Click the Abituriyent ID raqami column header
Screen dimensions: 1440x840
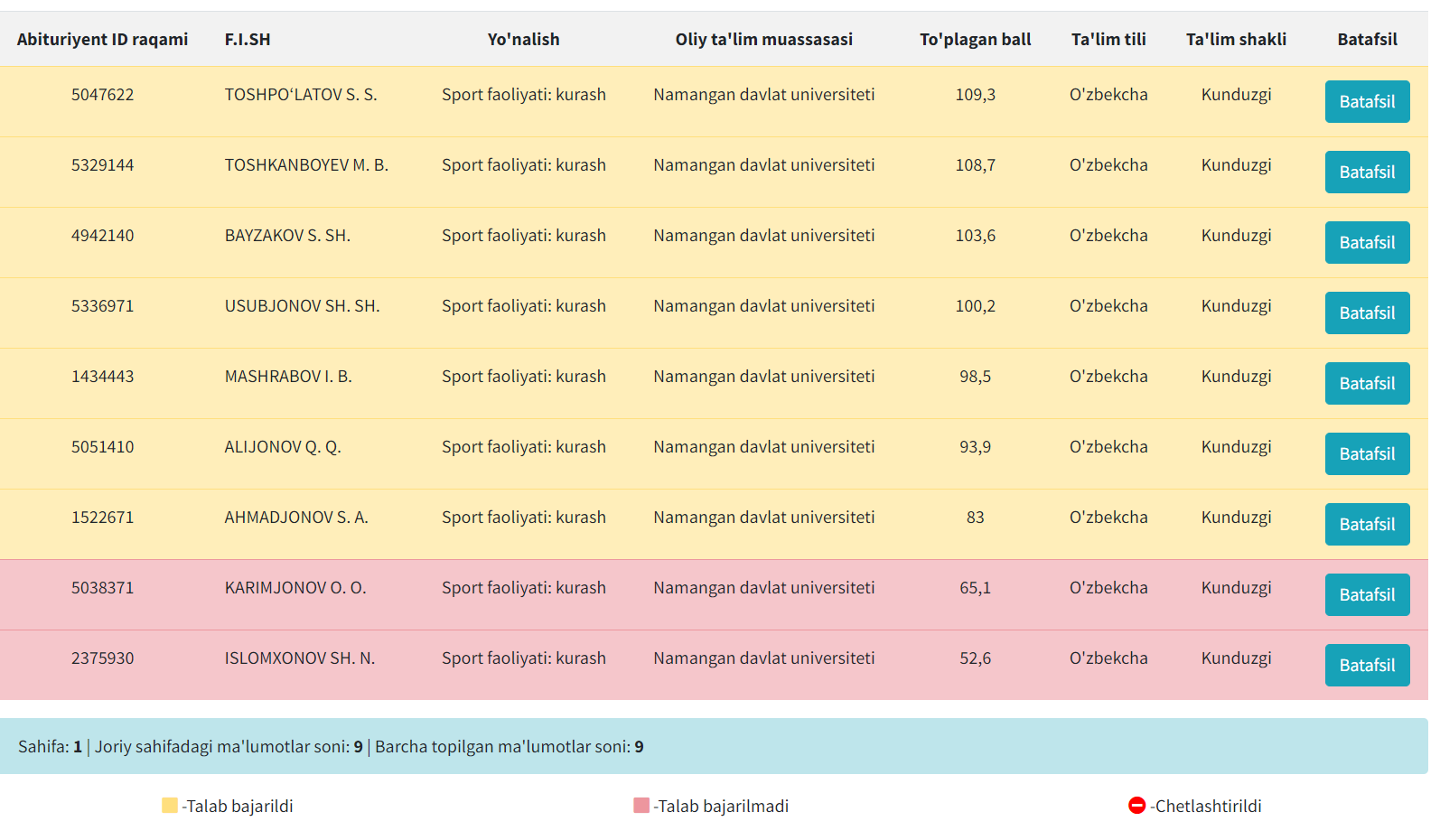point(103,40)
